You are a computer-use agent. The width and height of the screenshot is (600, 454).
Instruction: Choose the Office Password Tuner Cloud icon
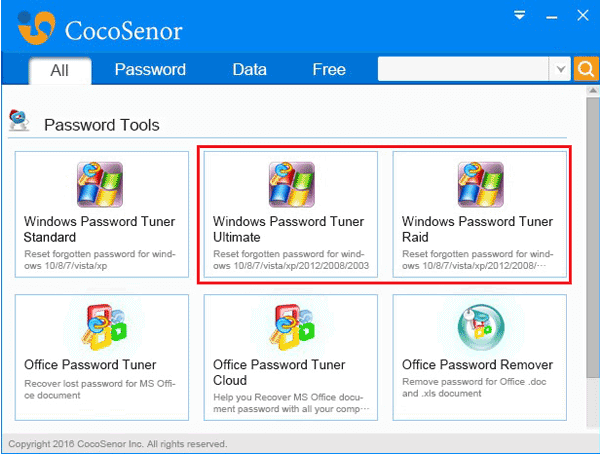[292, 327]
